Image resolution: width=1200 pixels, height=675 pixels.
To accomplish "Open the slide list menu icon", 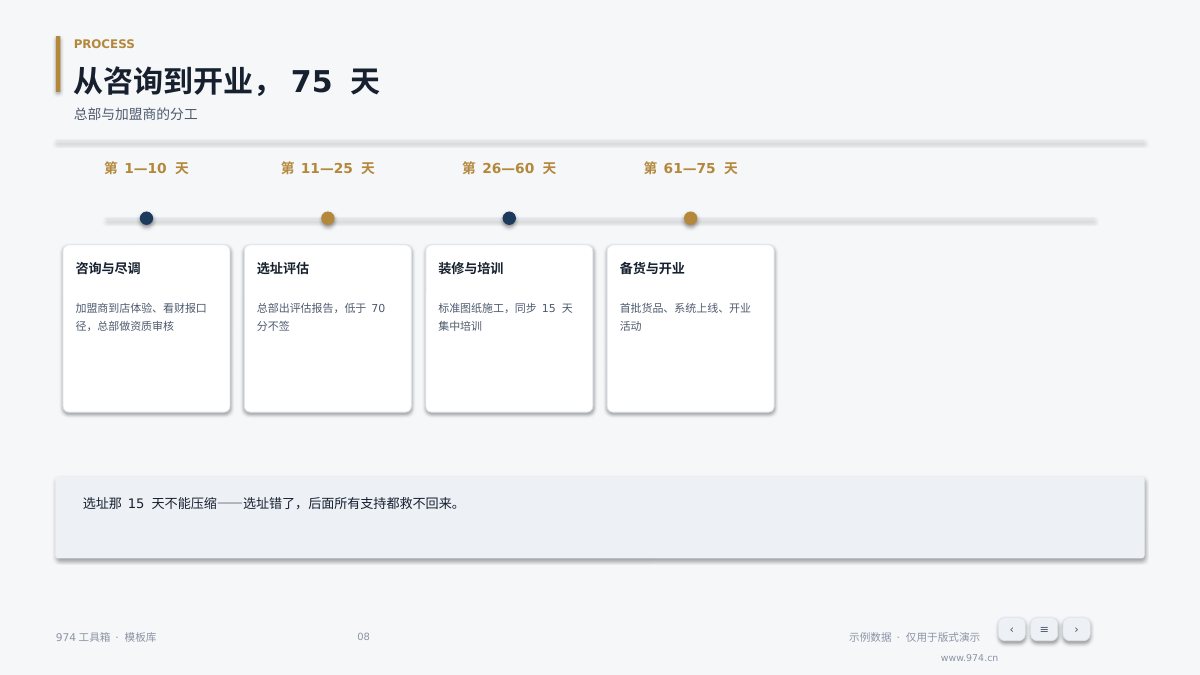I will click(1044, 629).
